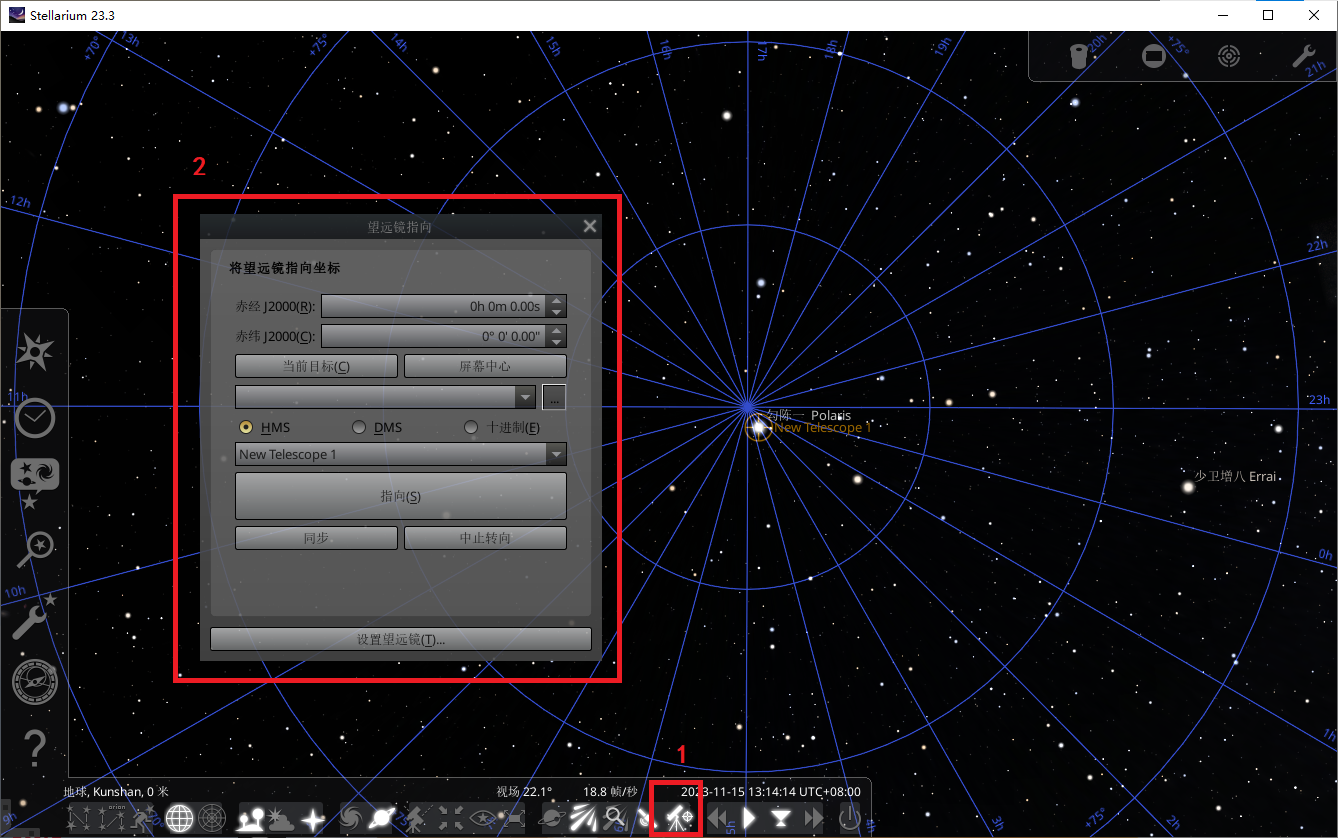This screenshot has height=838, width=1338.
Task: Play time at normal rate
Action: [x=749, y=819]
